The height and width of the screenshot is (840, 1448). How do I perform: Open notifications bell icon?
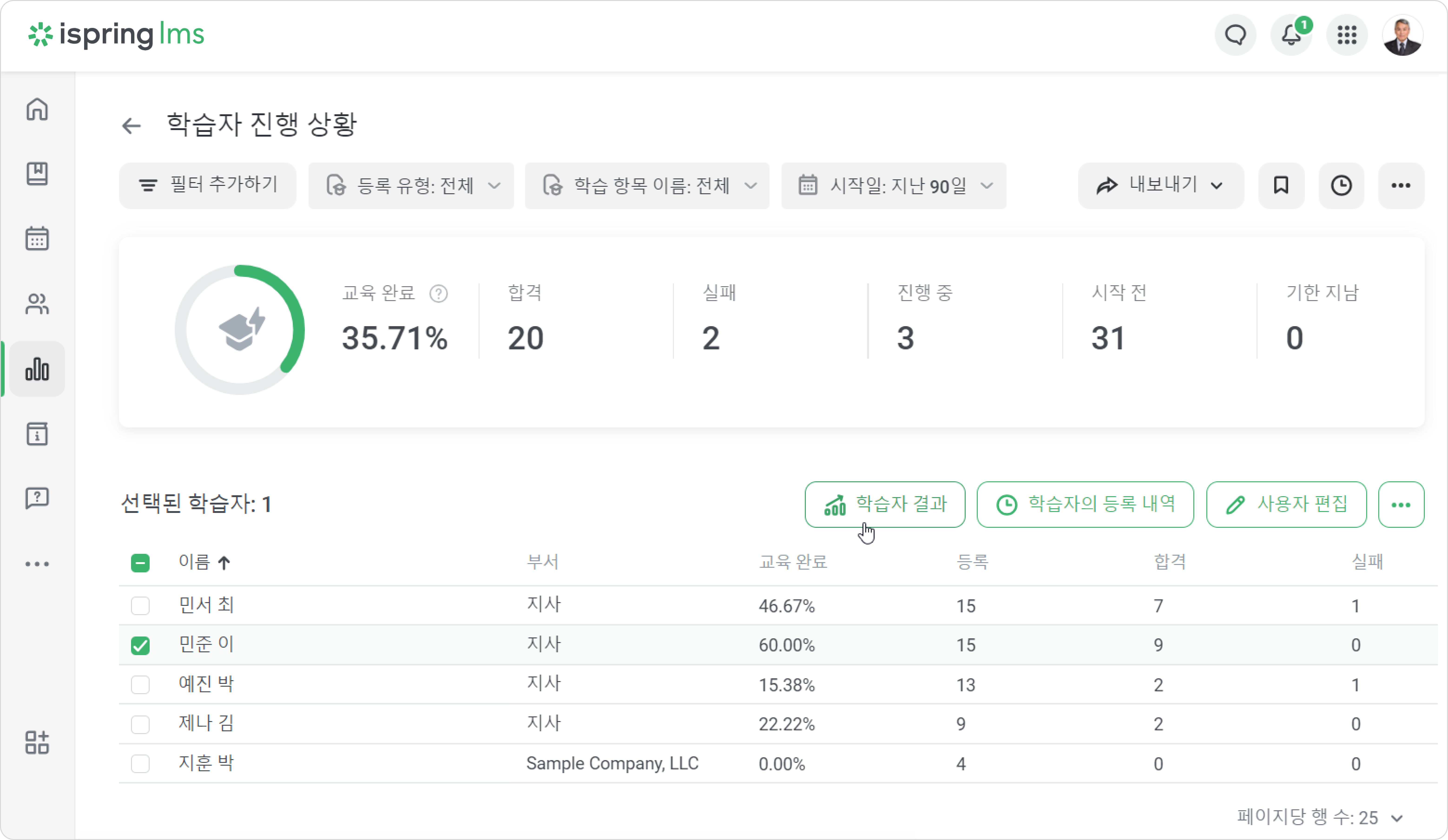coord(1292,35)
